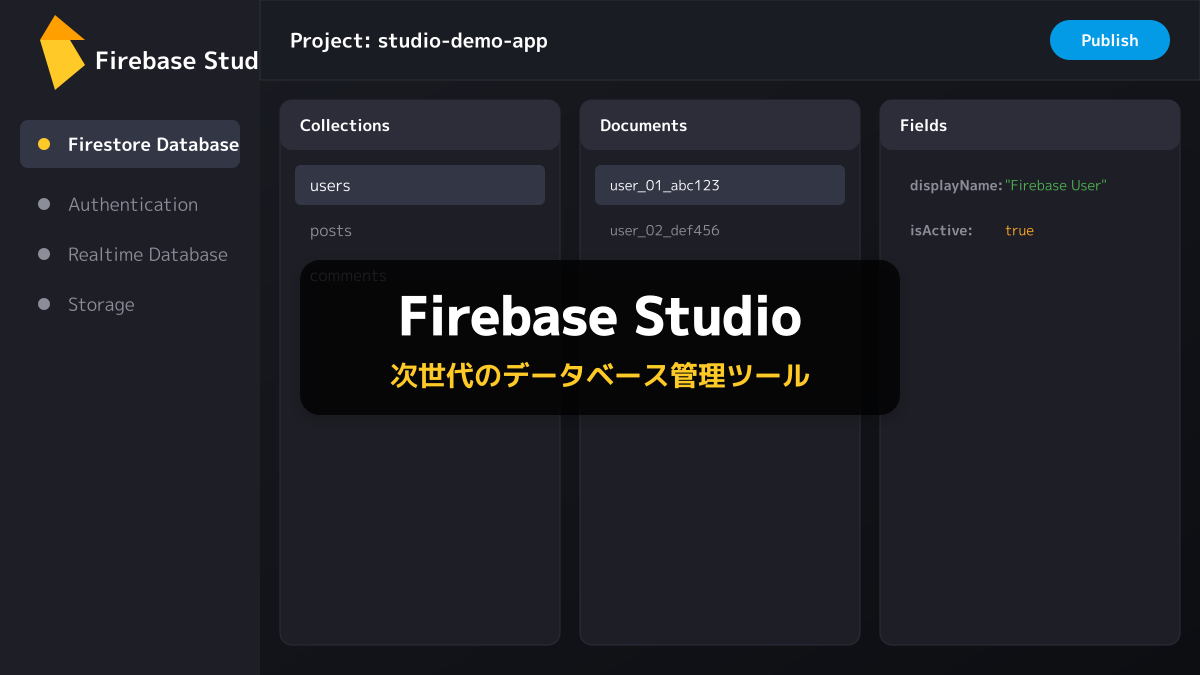Click the gray bullet beside Authentication

(44, 204)
